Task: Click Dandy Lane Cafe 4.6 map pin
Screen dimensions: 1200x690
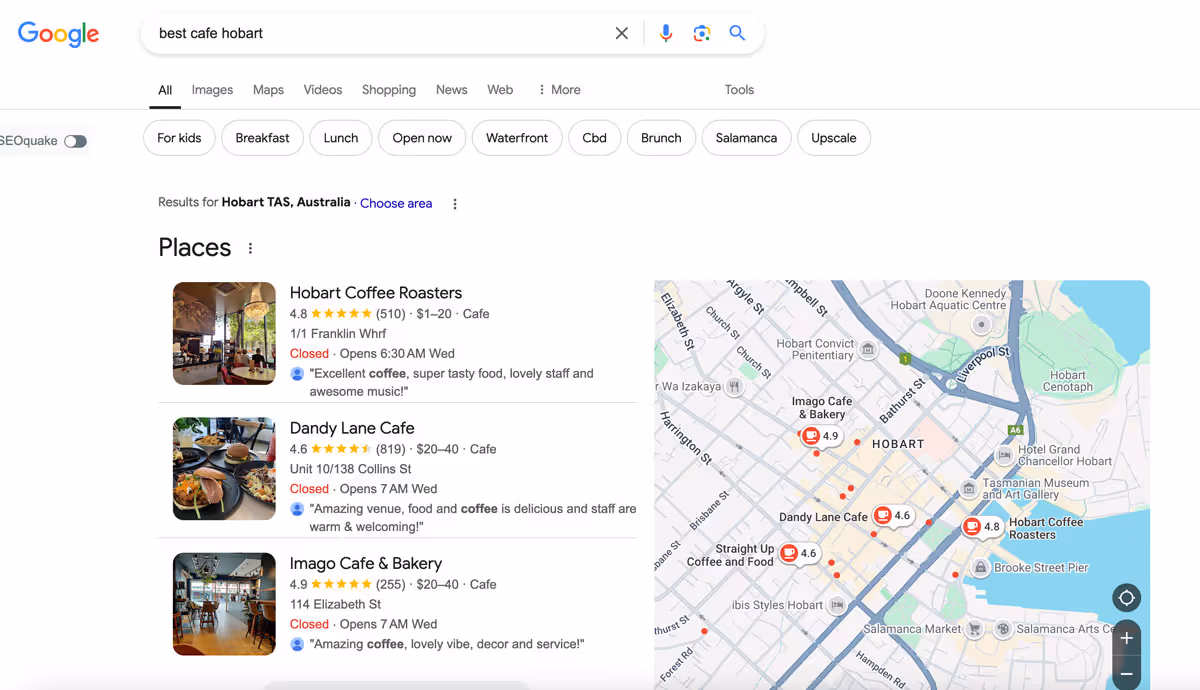Action: click(x=892, y=516)
